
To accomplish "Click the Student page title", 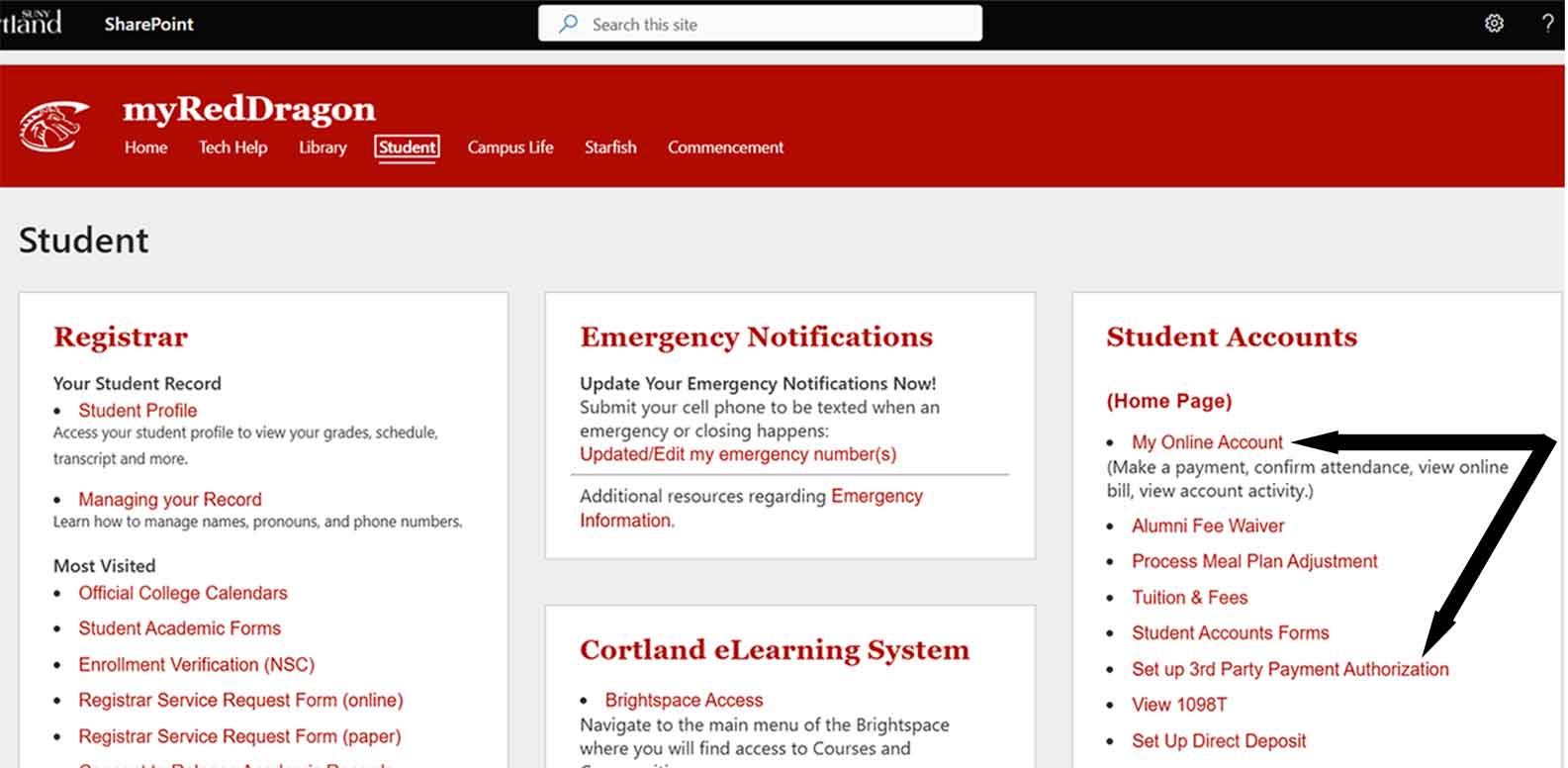I will 84,240.
